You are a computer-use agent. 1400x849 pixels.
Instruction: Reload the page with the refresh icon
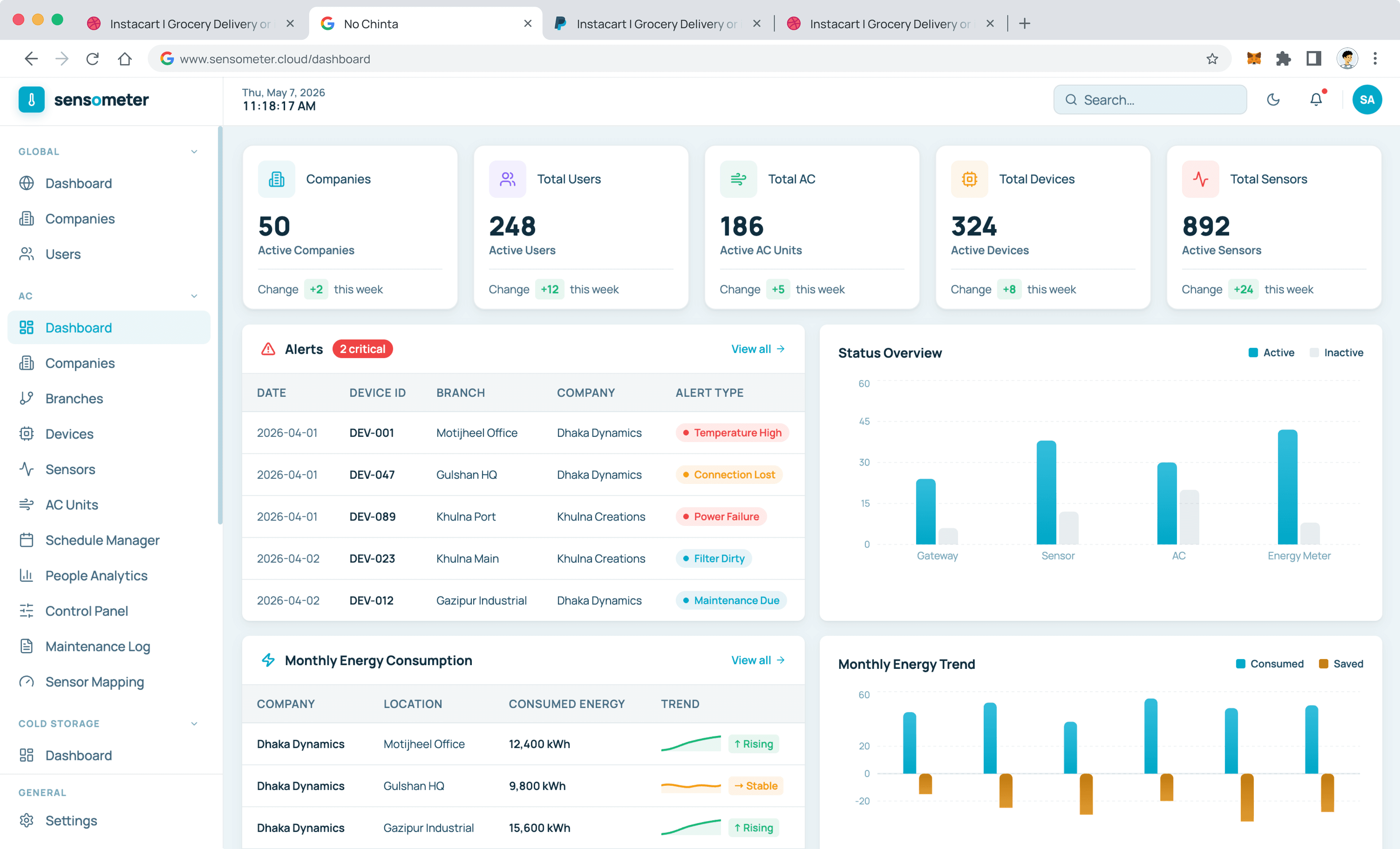click(x=93, y=58)
